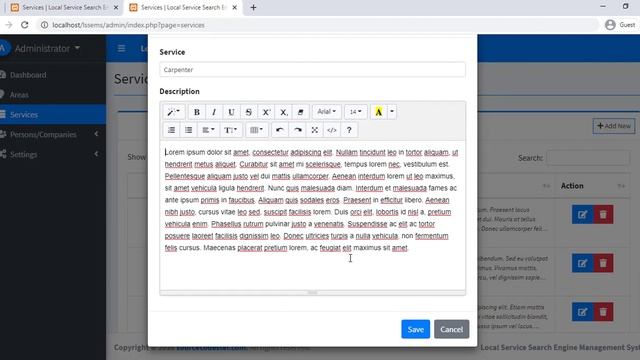This screenshot has width=640, height=360.
Task: Click the editor resize handle bar
Action: (312, 293)
